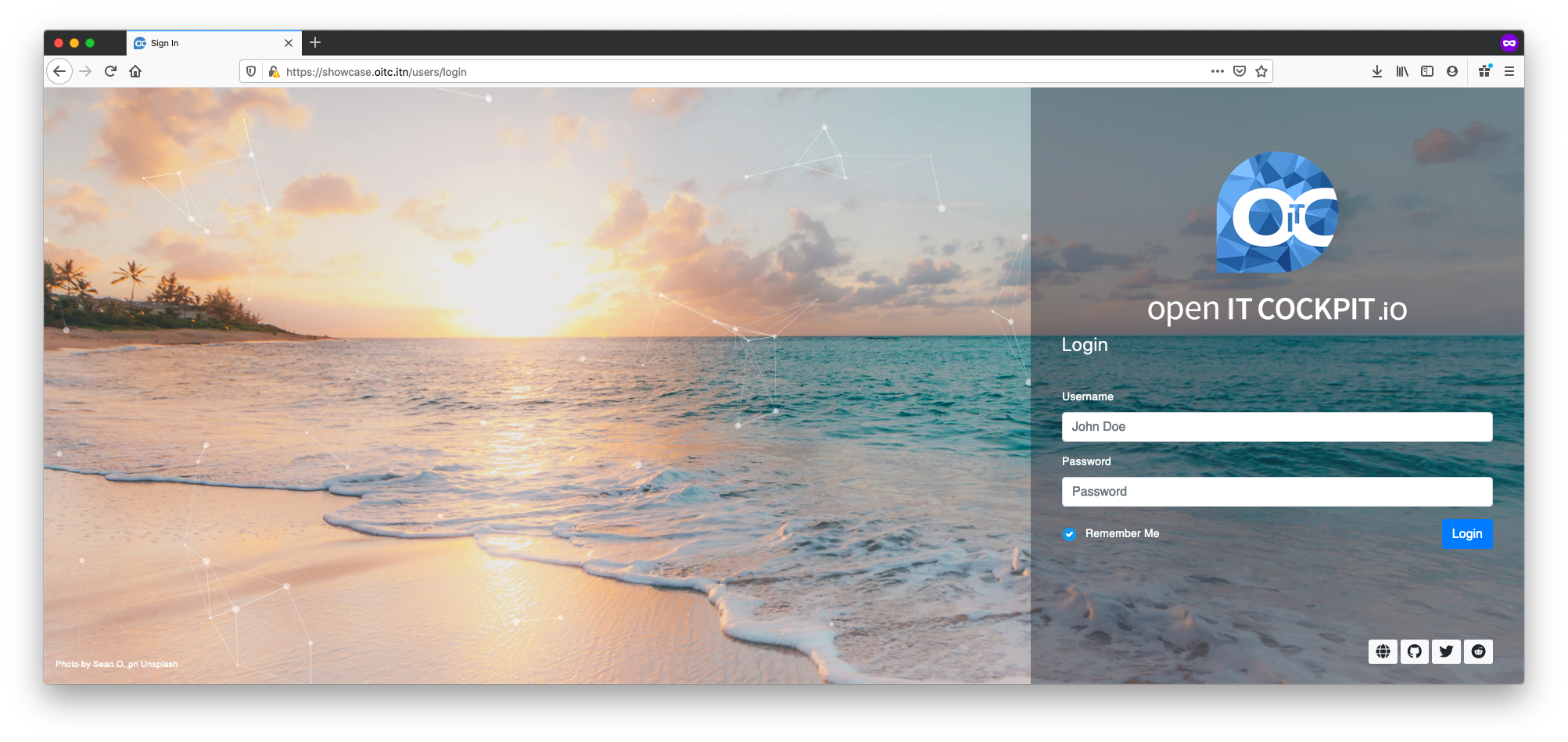Toggle the browser sidebar view
Viewport: 1568px width, 742px height.
[x=1426, y=71]
